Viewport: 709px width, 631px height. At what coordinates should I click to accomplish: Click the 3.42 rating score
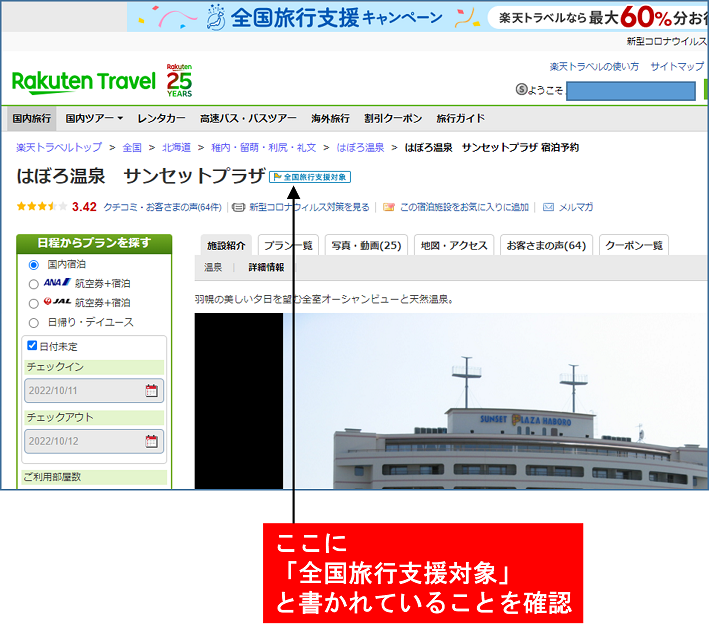pyautogui.click(x=84, y=207)
